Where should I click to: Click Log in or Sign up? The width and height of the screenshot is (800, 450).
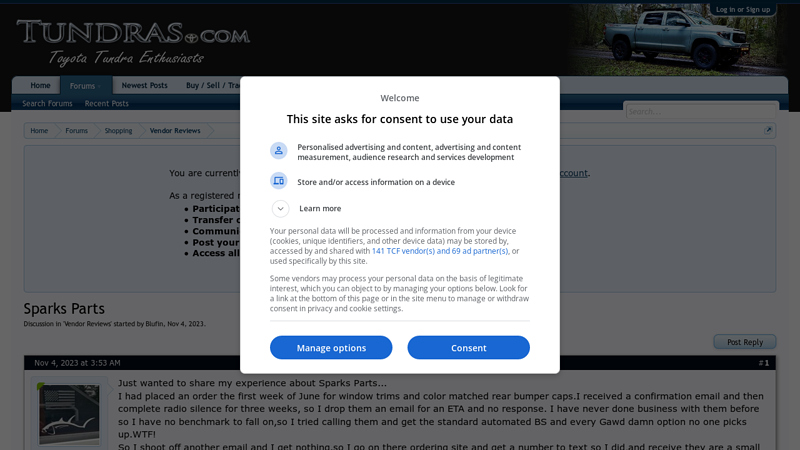[743, 9]
